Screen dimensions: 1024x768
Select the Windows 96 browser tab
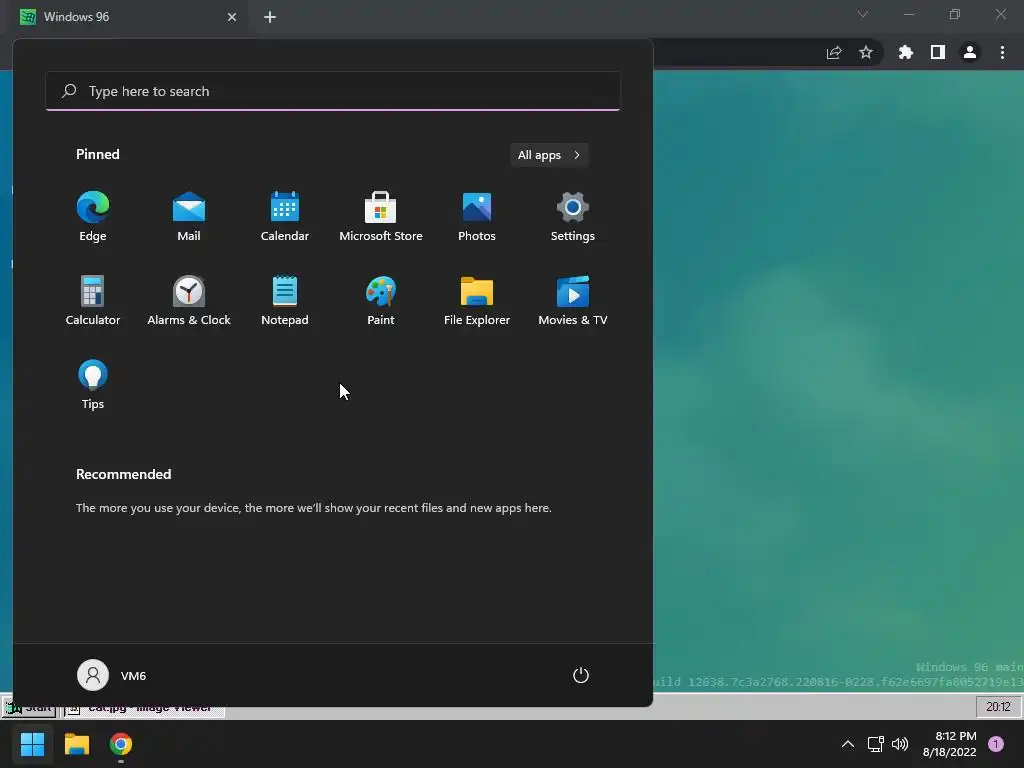[127, 17]
